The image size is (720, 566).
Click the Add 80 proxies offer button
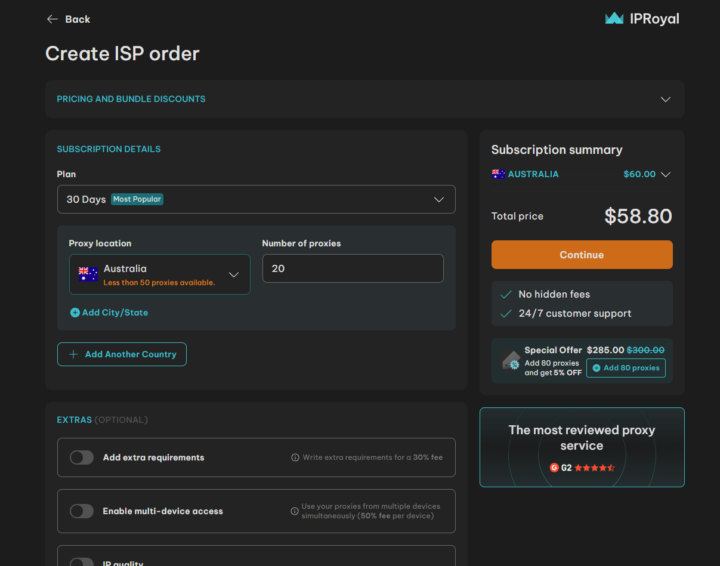625,368
